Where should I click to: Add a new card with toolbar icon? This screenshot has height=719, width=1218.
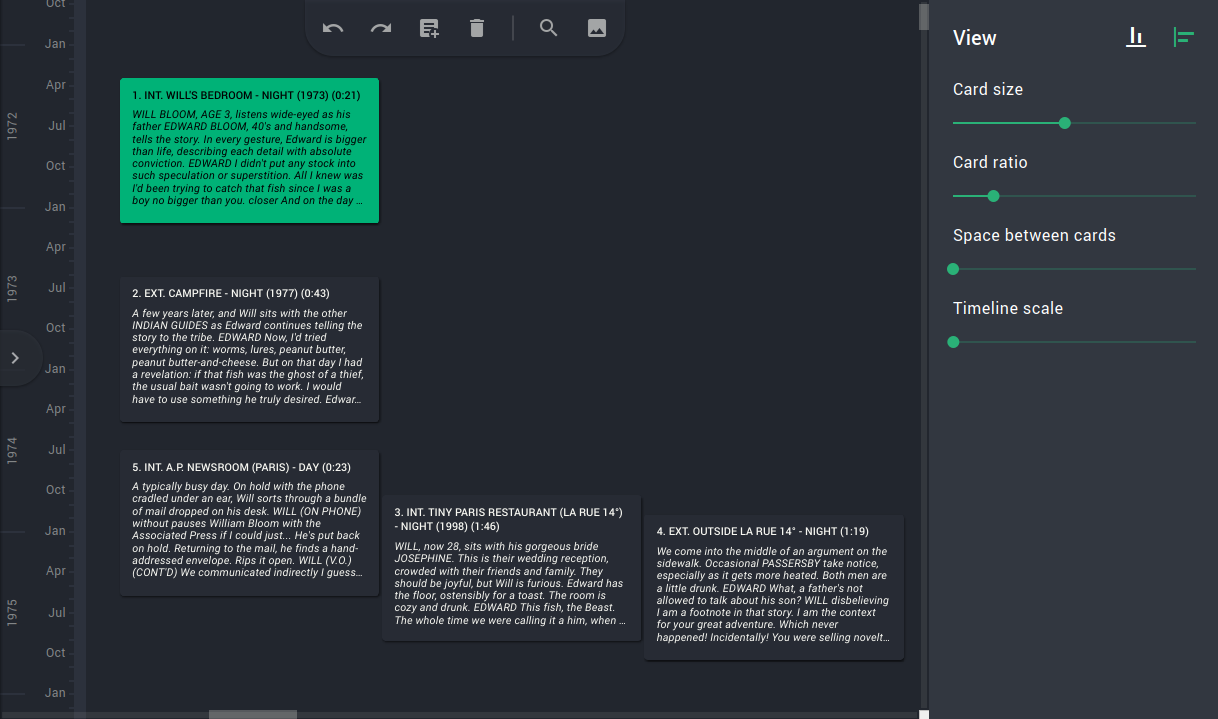point(429,28)
